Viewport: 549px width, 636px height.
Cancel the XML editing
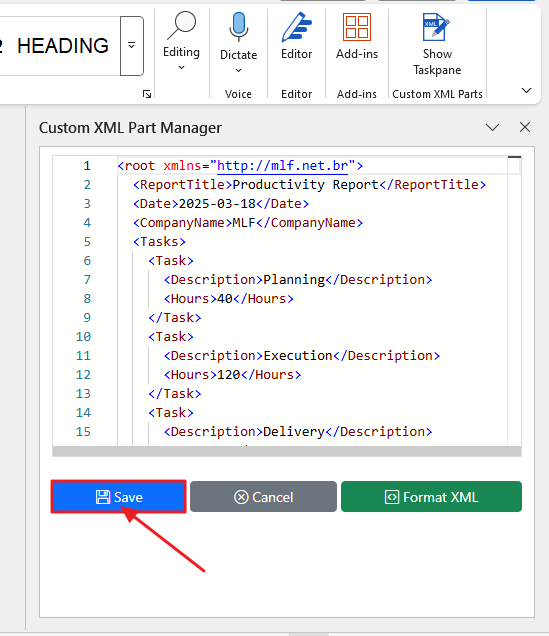pos(263,497)
